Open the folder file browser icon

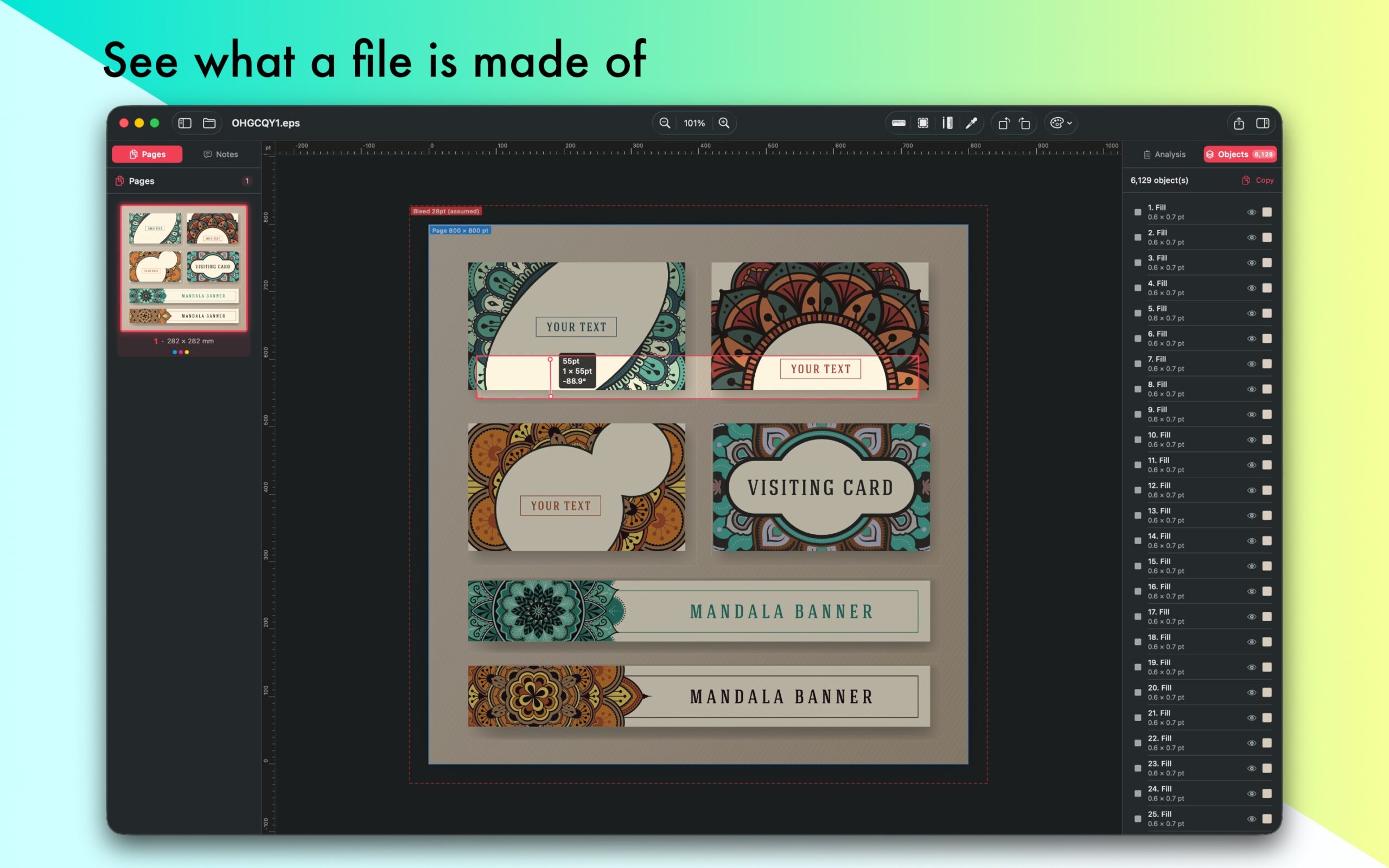pyautogui.click(x=209, y=123)
